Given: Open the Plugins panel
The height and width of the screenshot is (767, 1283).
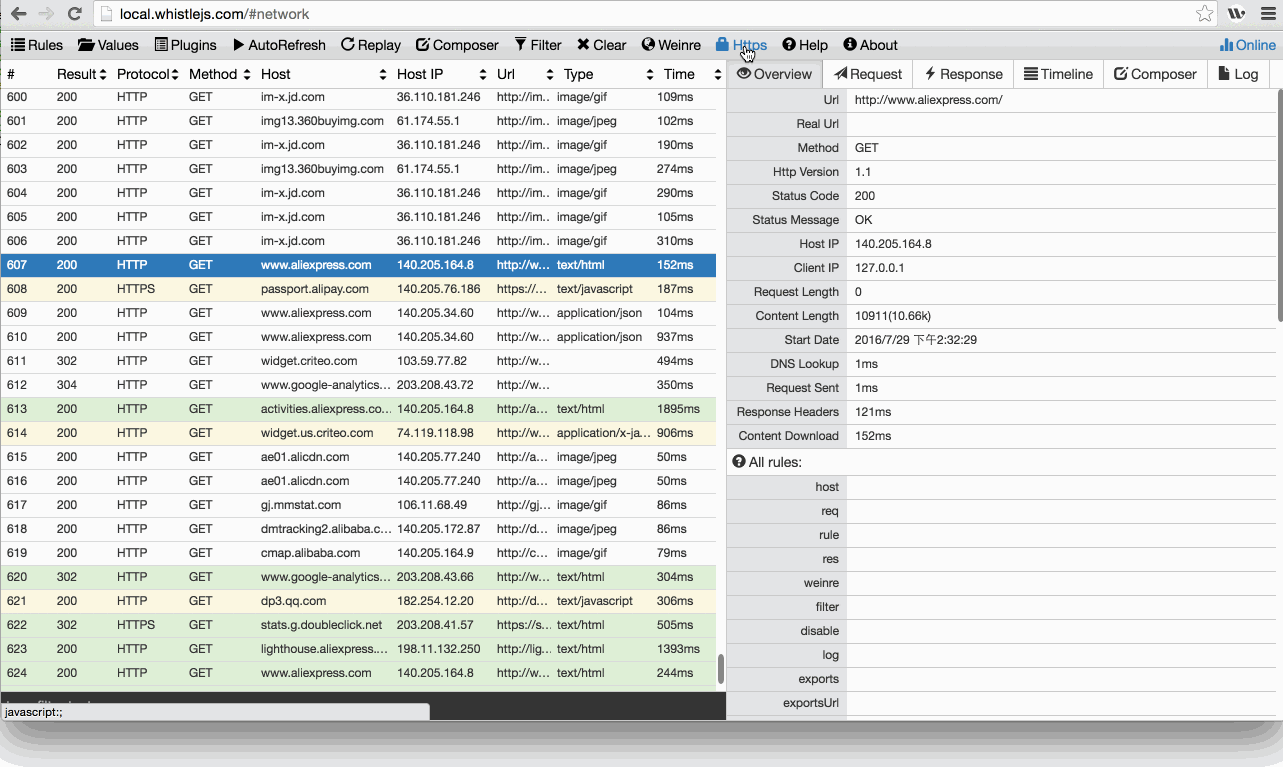Looking at the screenshot, I should 185,45.
